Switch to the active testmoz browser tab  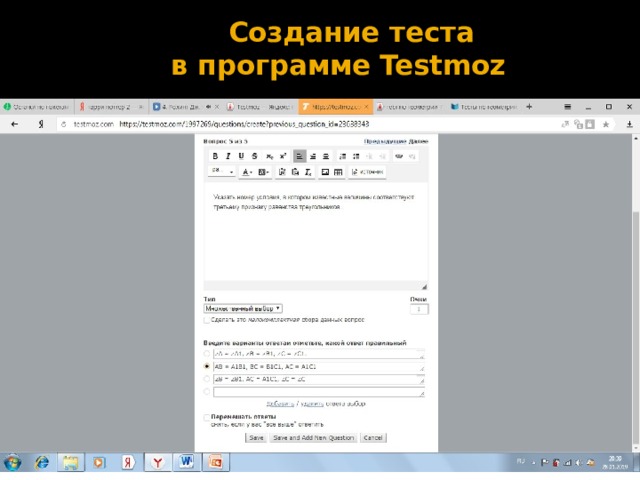point(336,107)
